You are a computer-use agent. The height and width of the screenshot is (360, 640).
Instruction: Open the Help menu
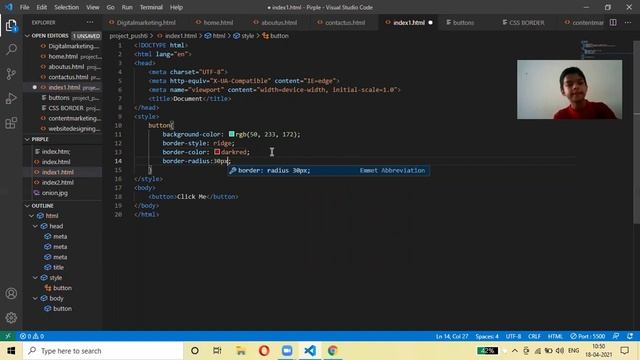(176, 7)
